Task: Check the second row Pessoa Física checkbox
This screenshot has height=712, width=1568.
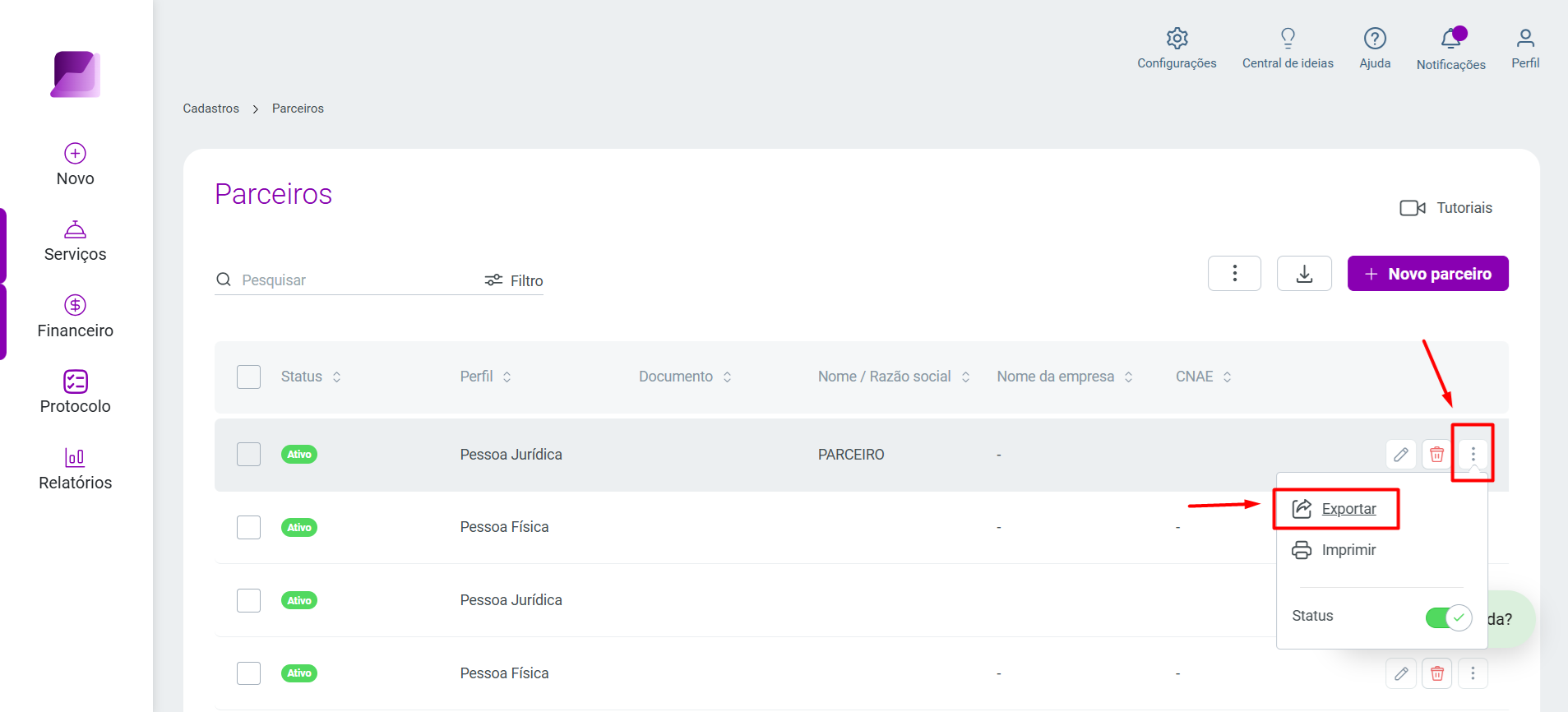Action: pyautogui.click(x=248, y=527)
